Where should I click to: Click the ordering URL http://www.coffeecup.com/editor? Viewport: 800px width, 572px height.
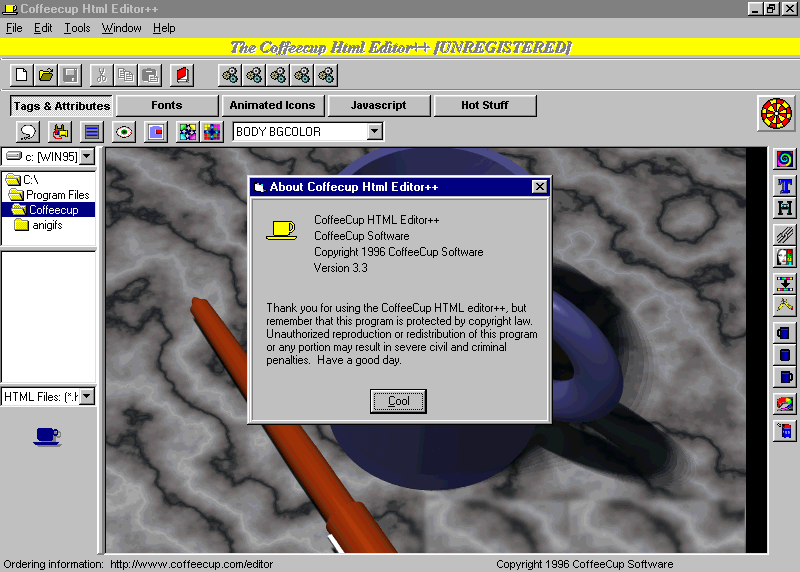click(x=191, y=564)
